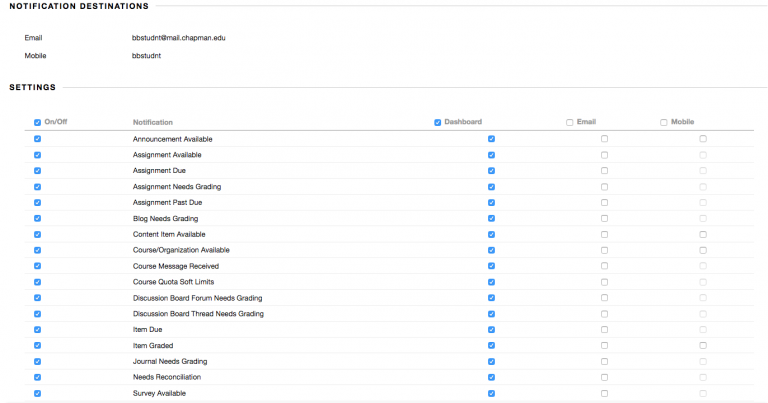The height and width of the screenshot is (403, 768).
Task: Enable the Email column header checkbox
Action: coord(570,123)
